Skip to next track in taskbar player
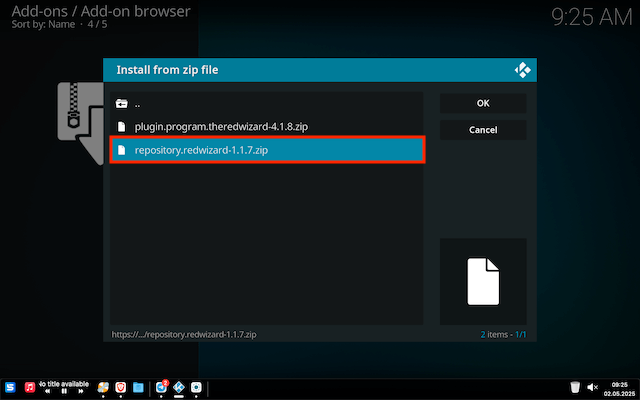Image resolution: width=640 pixels, height=400 pixels. click(x=81, y=391)
